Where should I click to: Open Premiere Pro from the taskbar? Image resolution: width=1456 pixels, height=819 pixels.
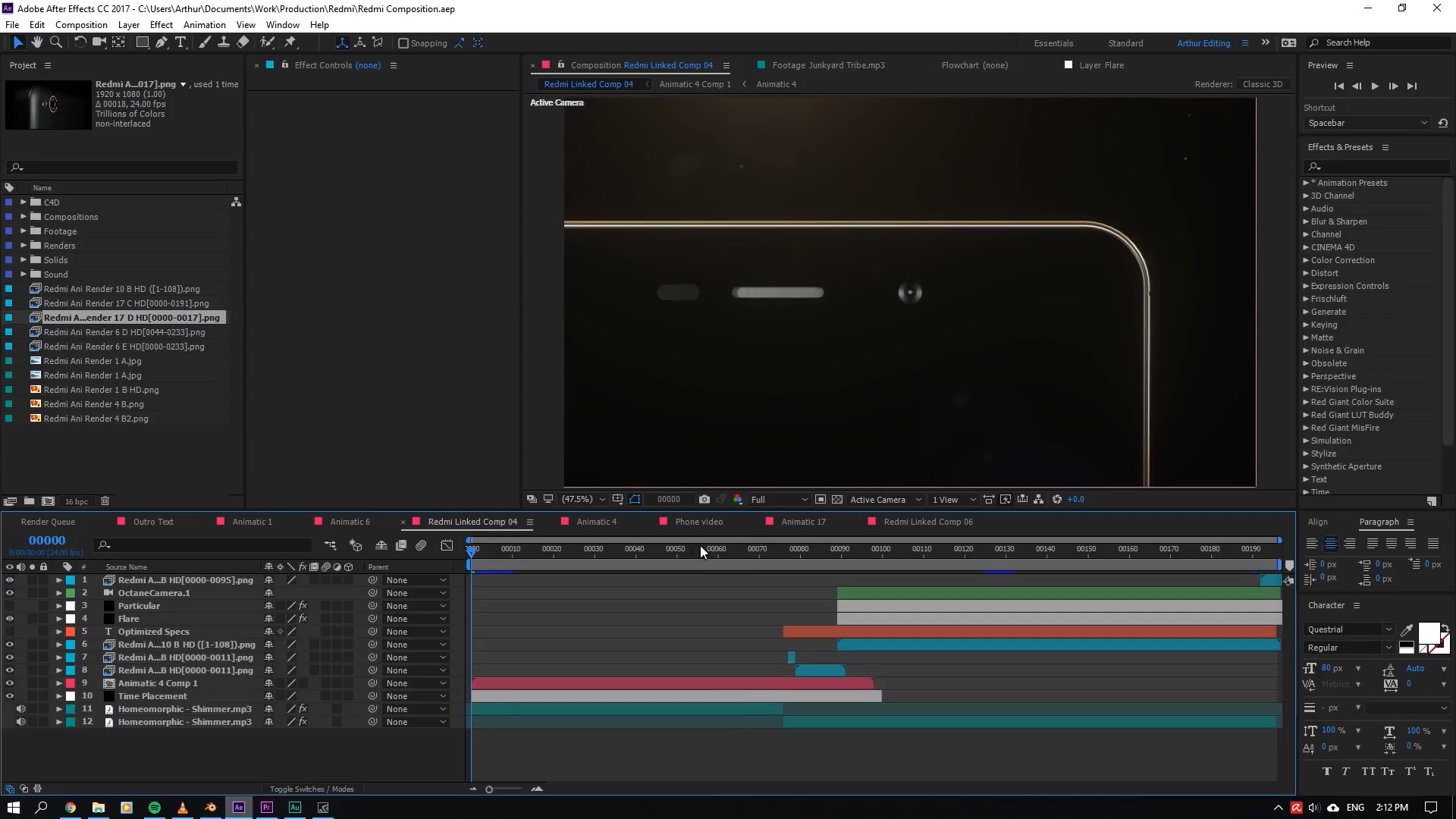point(267,808)
